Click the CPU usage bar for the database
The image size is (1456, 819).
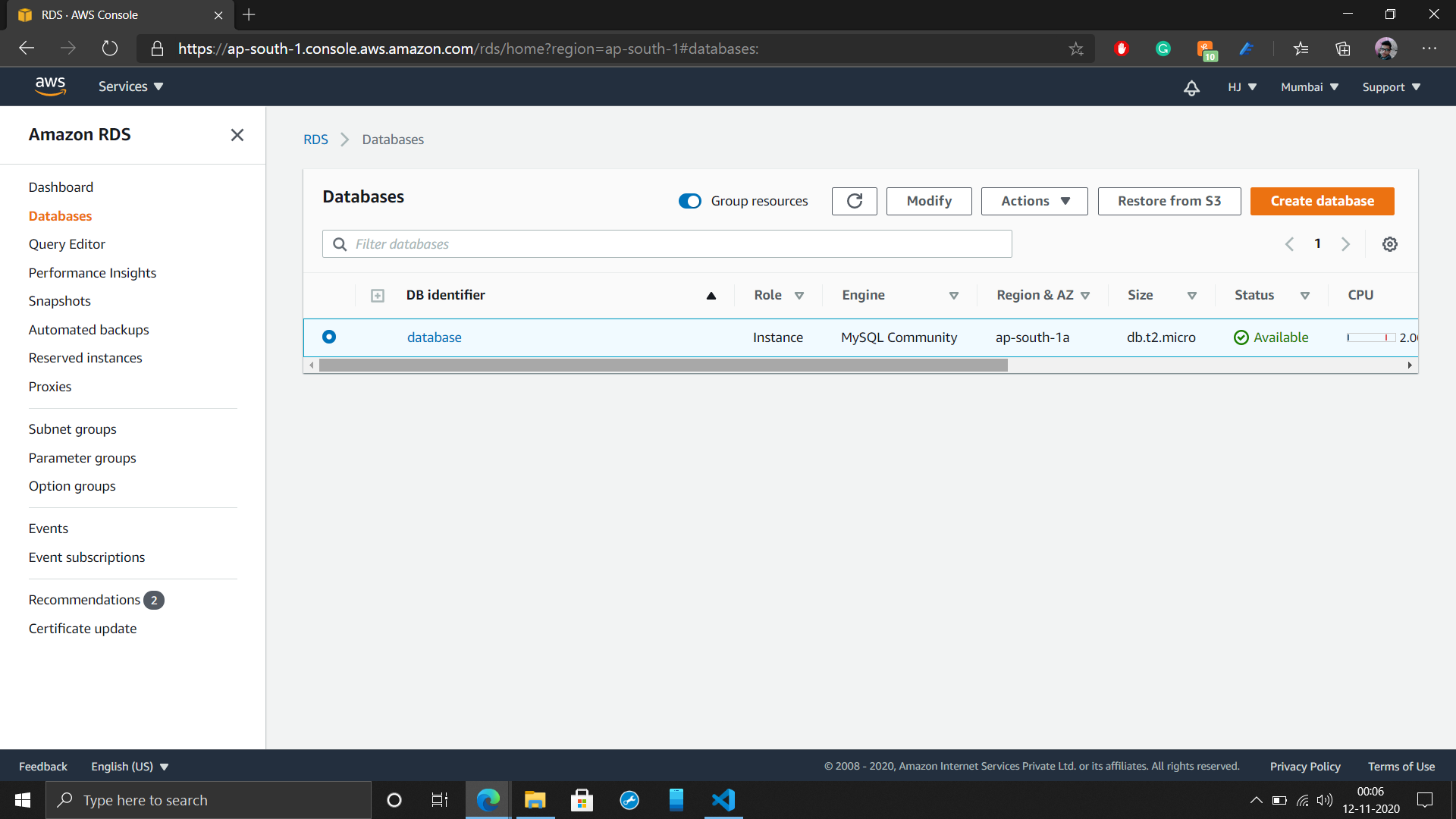coord(1370,337)
